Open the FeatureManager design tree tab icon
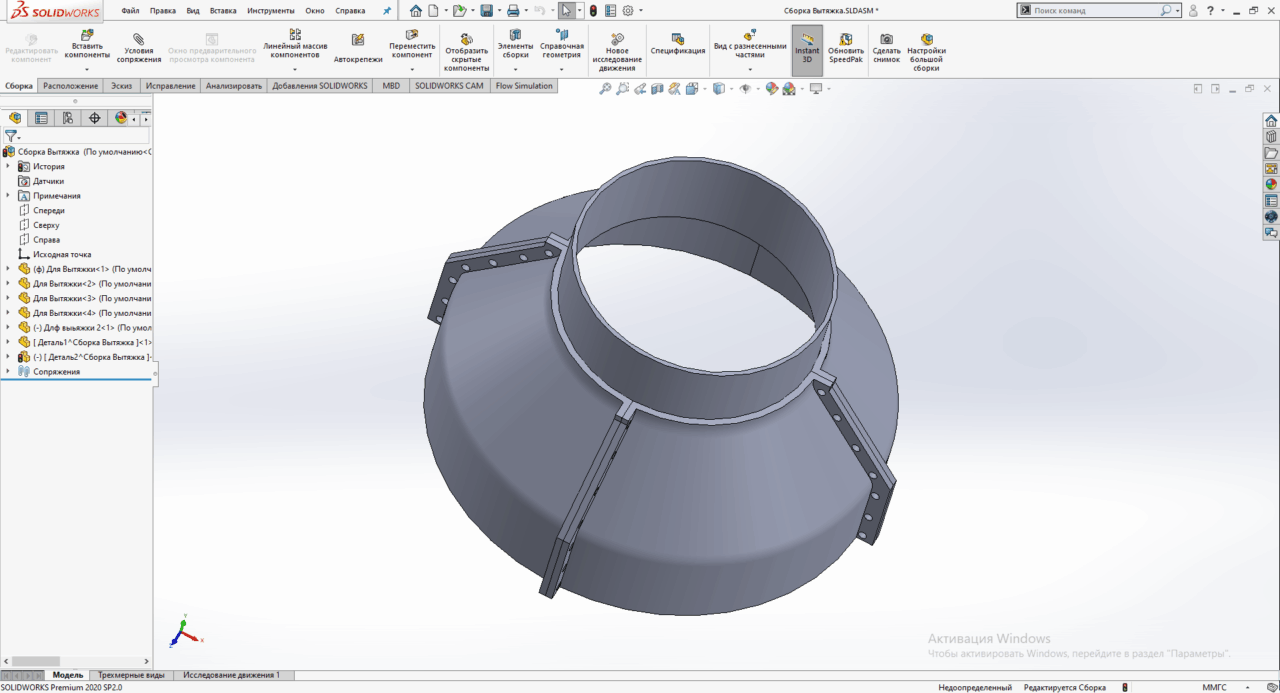This screenshot has width=1280, height=693. [15, 117]
